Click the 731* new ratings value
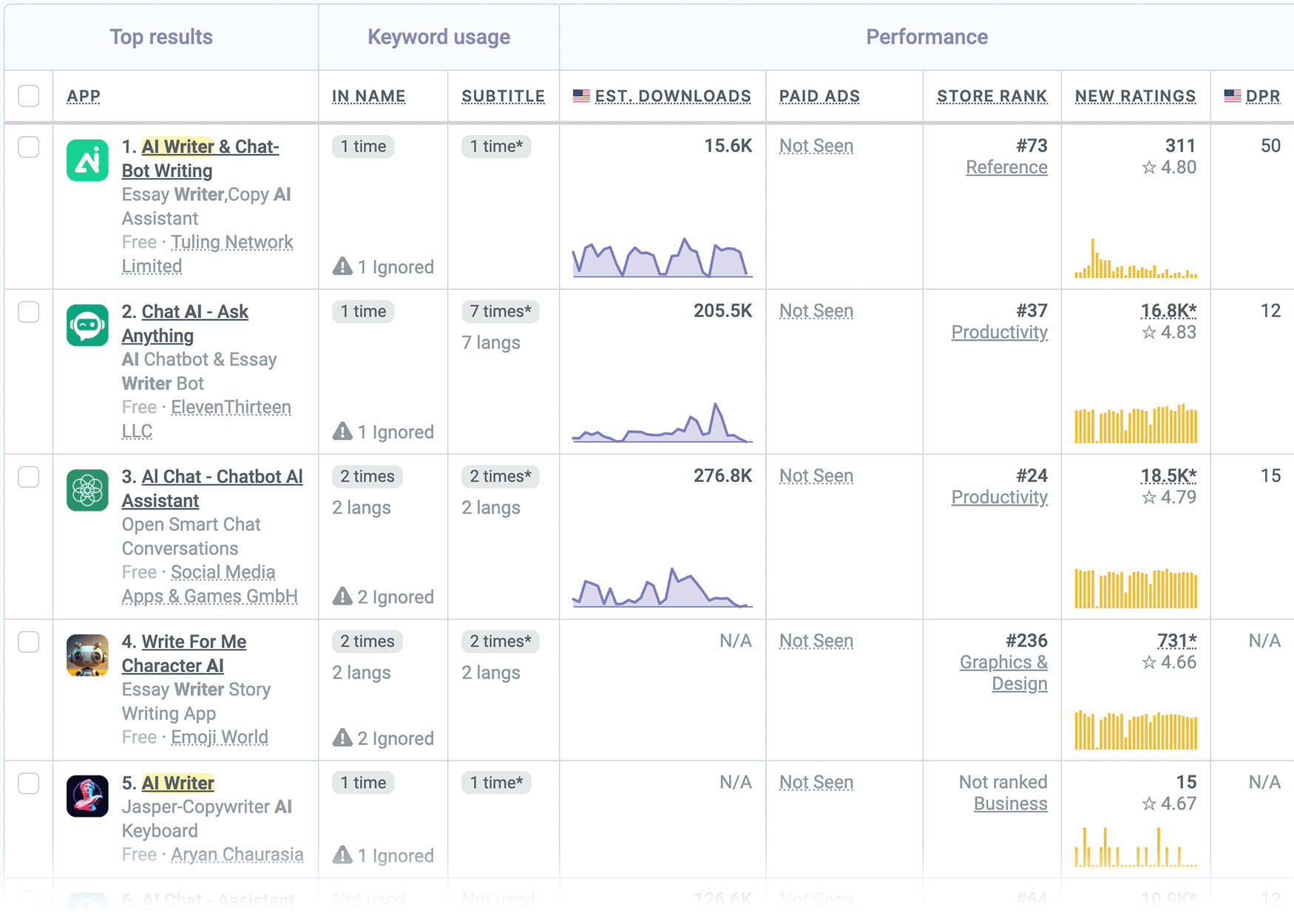Viewport: 1294px width, 924px height. pyautogui.click(x=1176, y=641)
